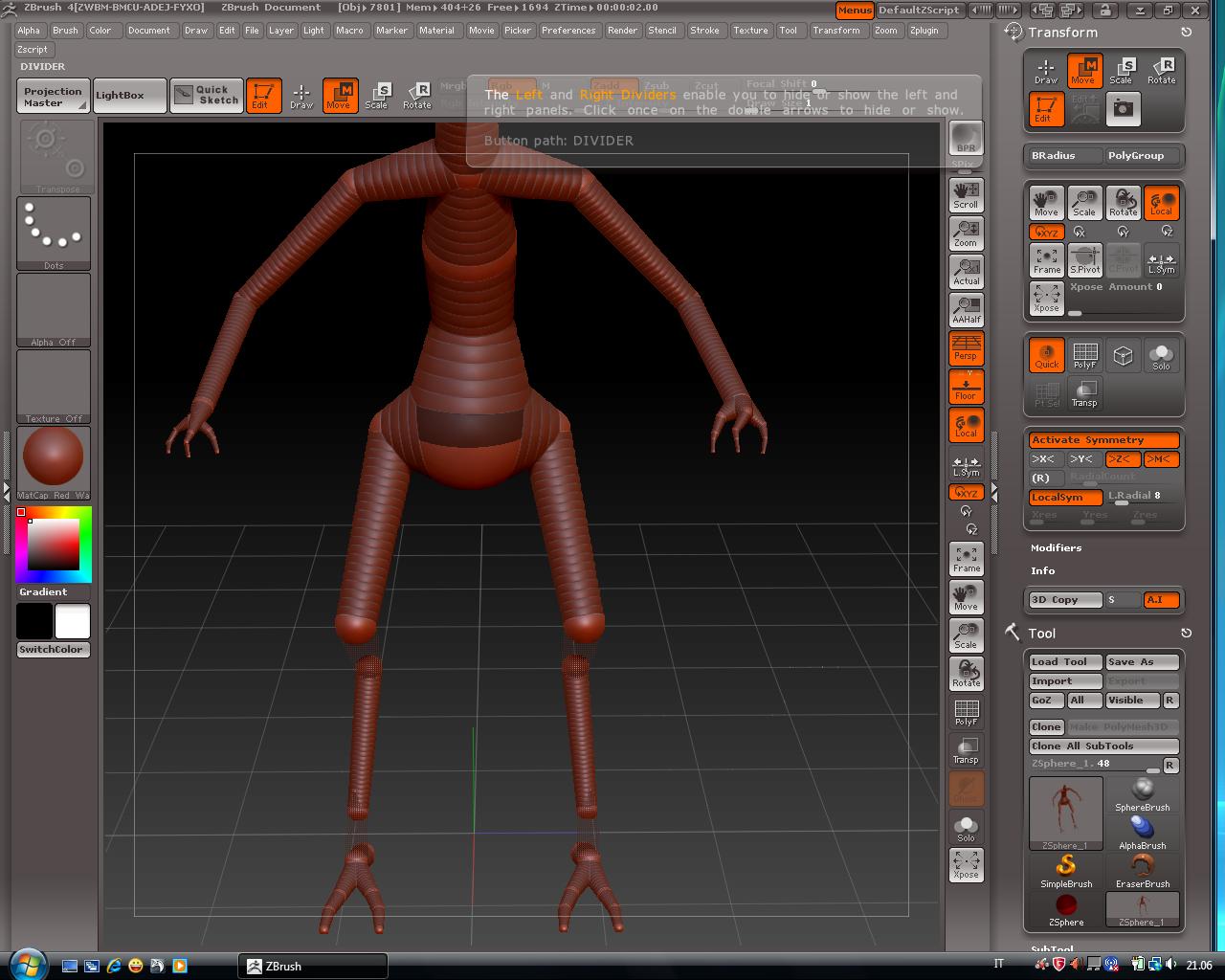Click the Xpose icon in right shelf

[966, 865]
